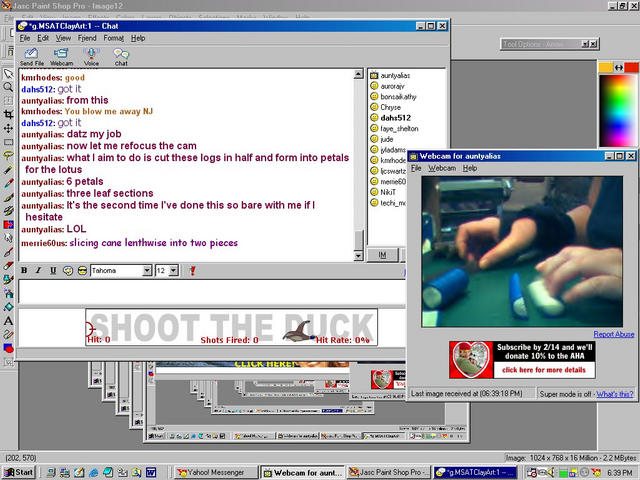This screenshot has width=640, height=480.
Task: Switch to Yahoo! Messenger taskbar button
Action: [x=216, y=472]
